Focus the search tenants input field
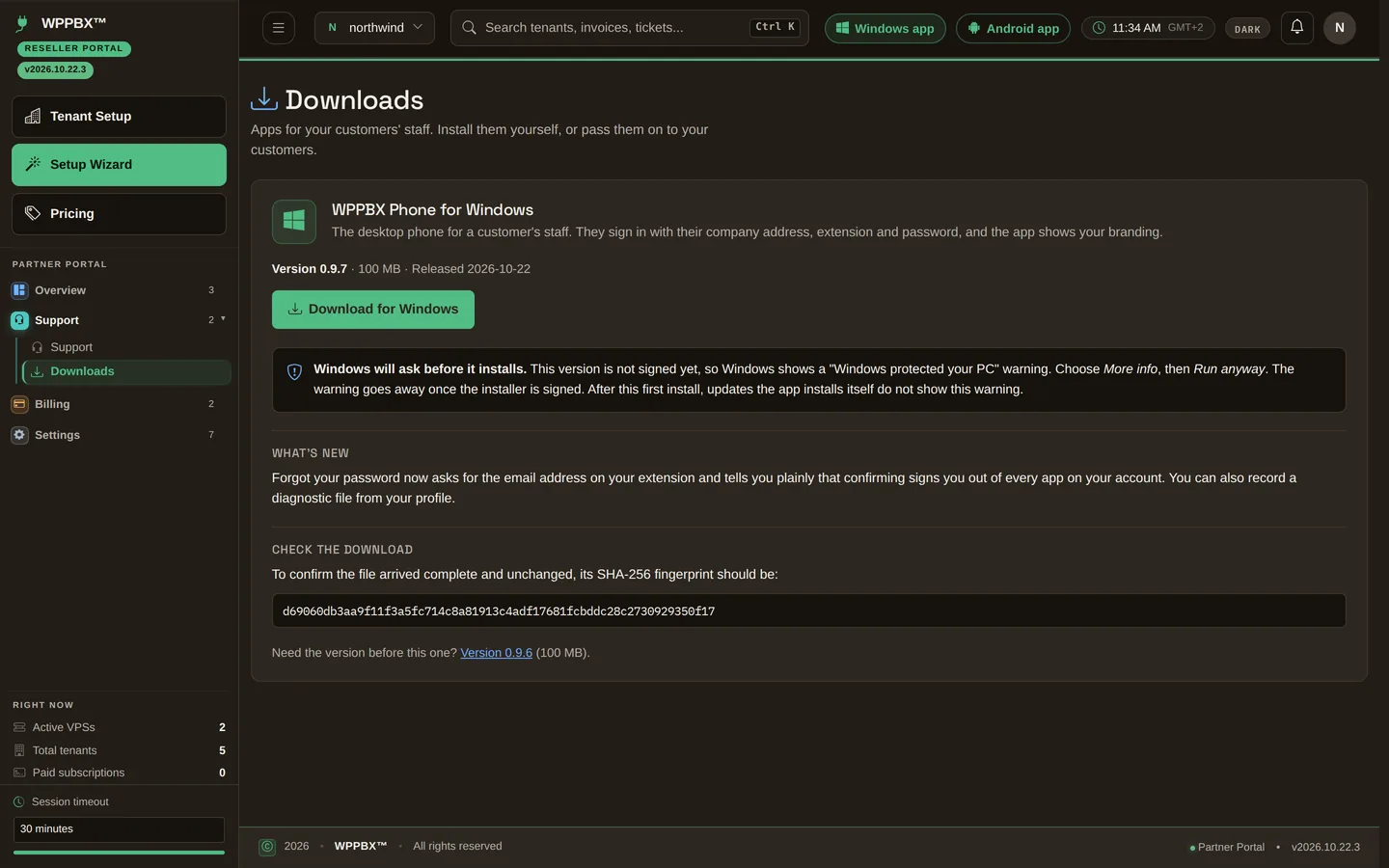Image resolution: width=1389 pixels, height=868 pixels. (x=629, y=28)
